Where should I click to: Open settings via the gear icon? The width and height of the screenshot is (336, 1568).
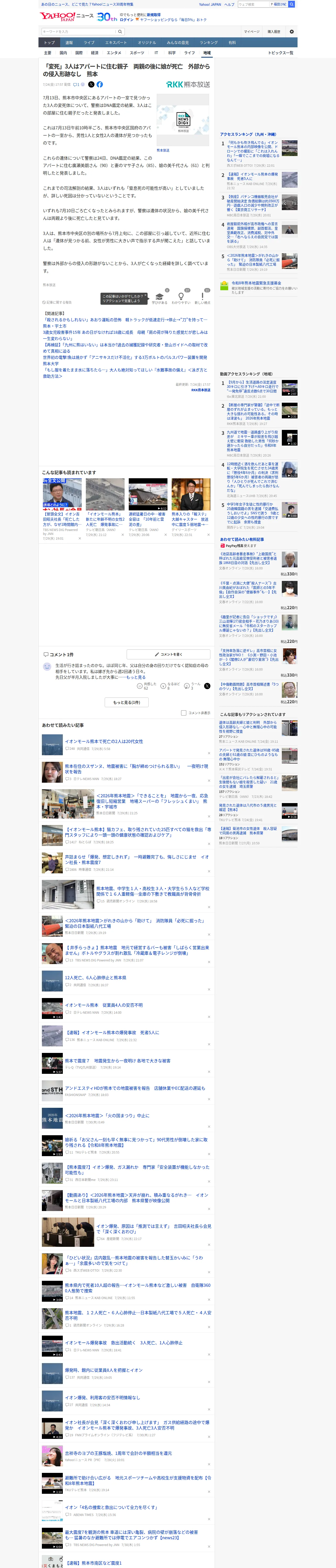tap(292, 32)
